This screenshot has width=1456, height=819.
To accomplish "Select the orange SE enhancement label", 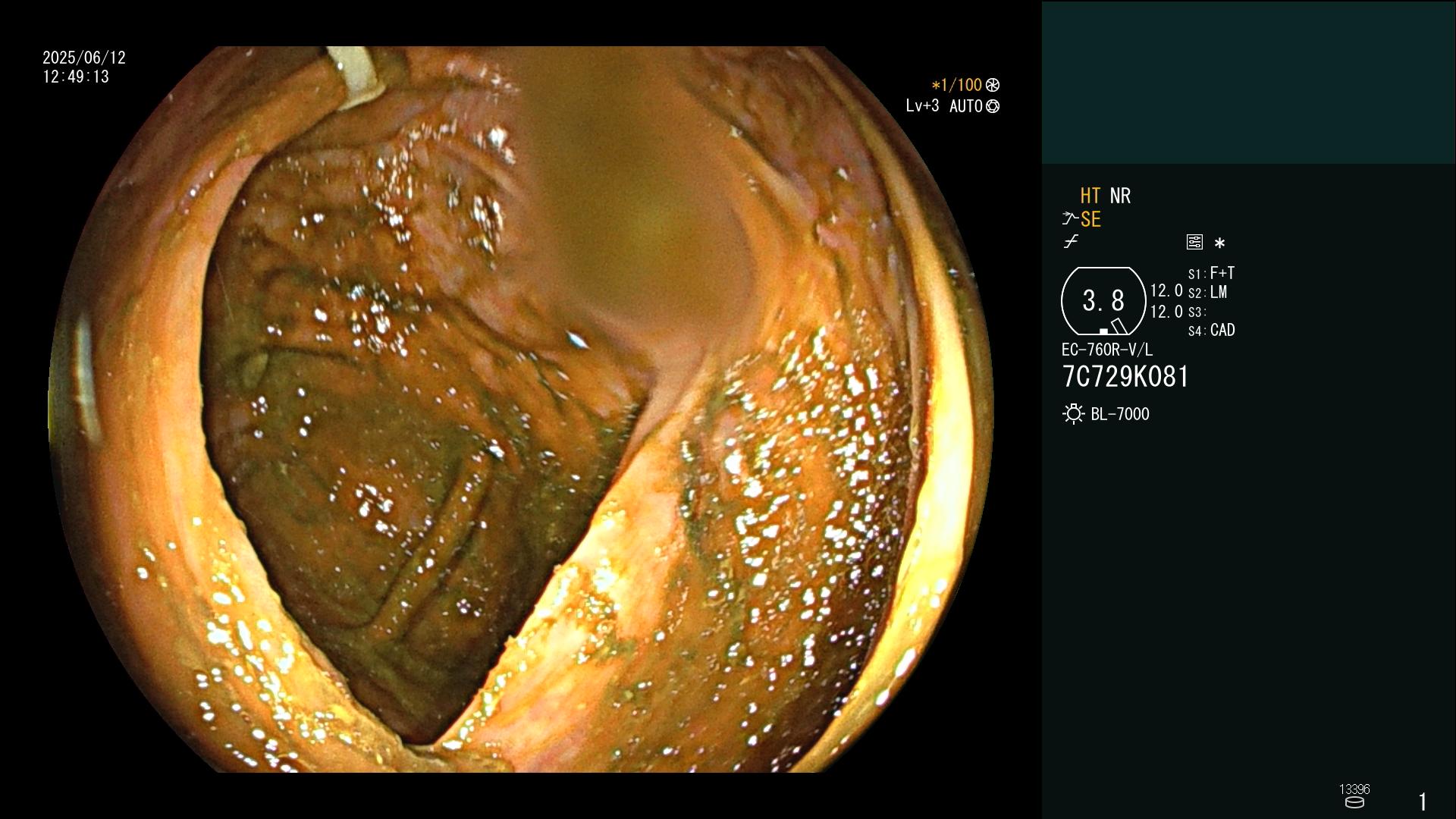I will [x=1090, y=219].
